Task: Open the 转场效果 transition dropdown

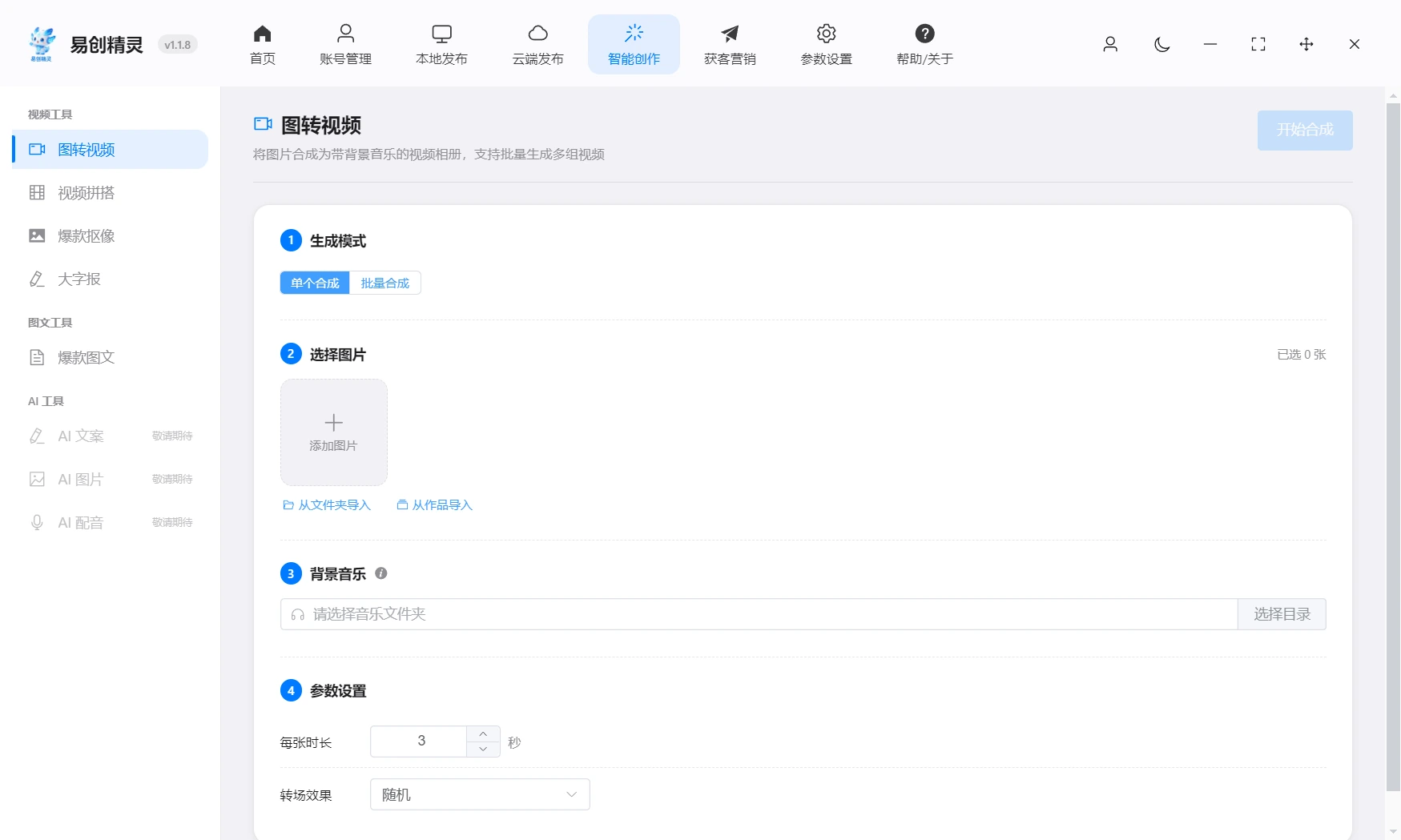Action: (x=480, y=794)
